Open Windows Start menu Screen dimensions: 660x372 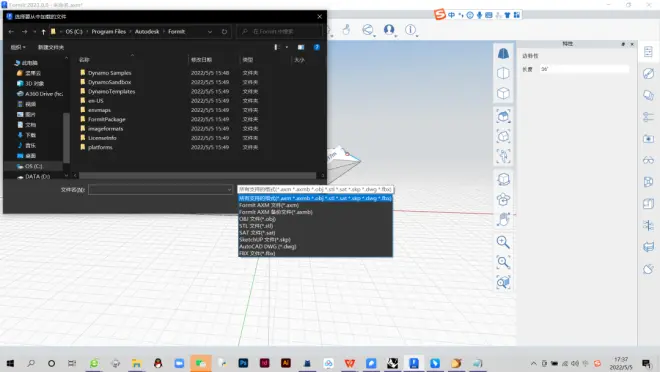pos(10,363)
